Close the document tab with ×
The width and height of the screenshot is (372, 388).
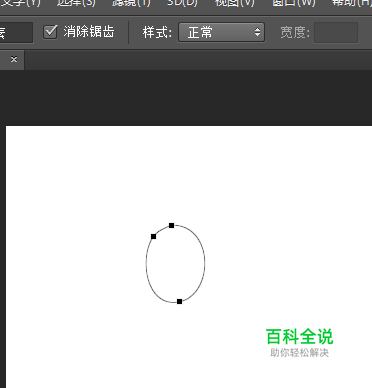pos(14,59)
